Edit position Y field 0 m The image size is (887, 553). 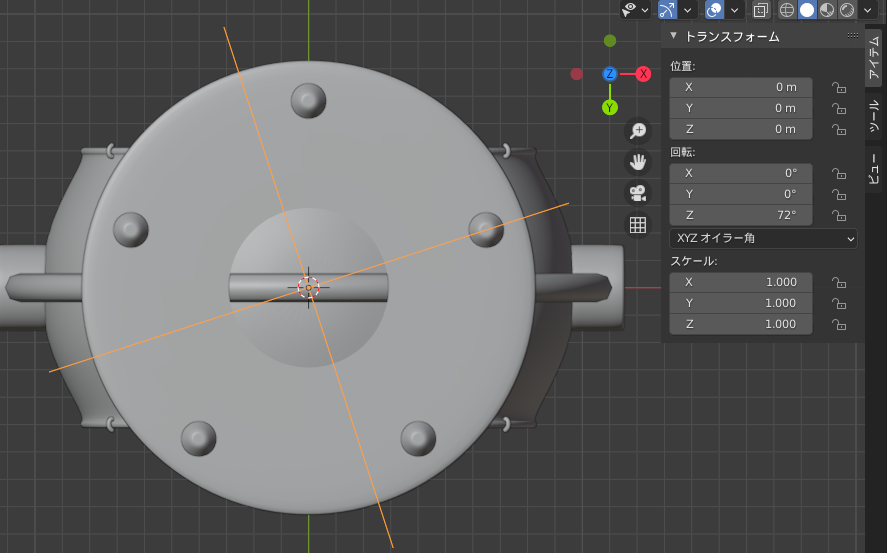click(740, 108)
